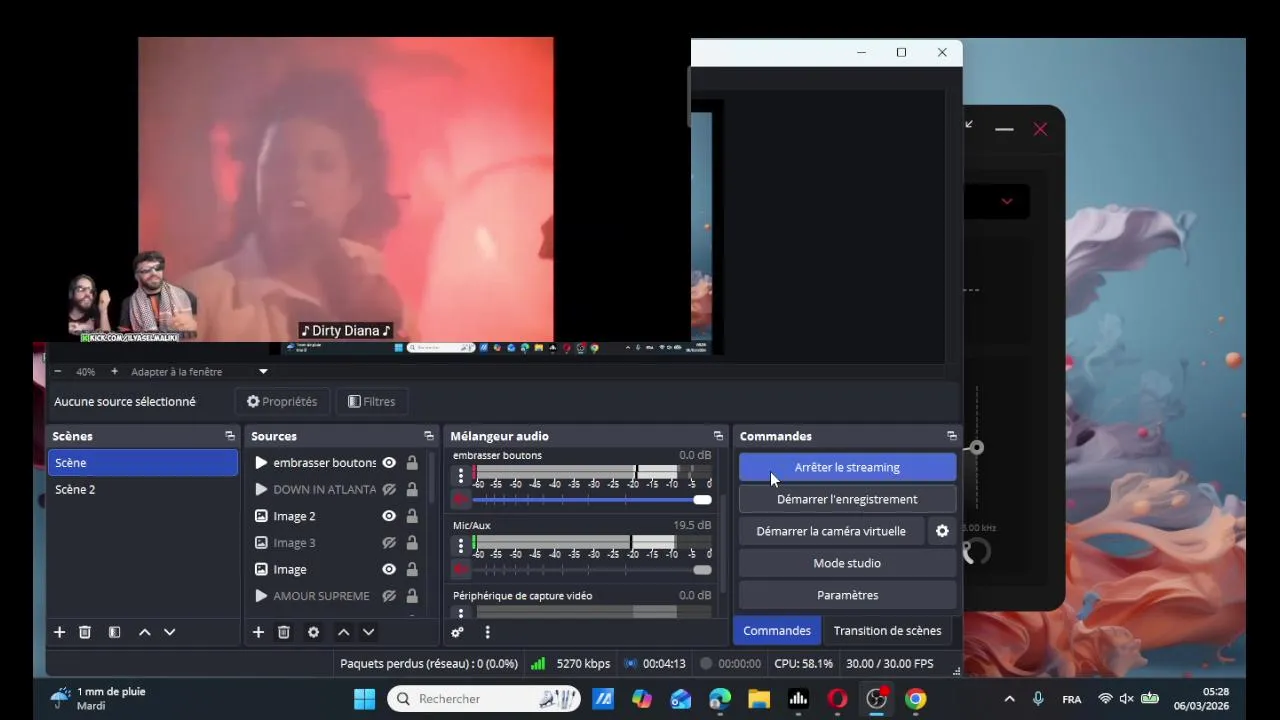Show hidden system tray icons chevron
The height and width of the screenshot is (720, 1280).
point(1009,699)
